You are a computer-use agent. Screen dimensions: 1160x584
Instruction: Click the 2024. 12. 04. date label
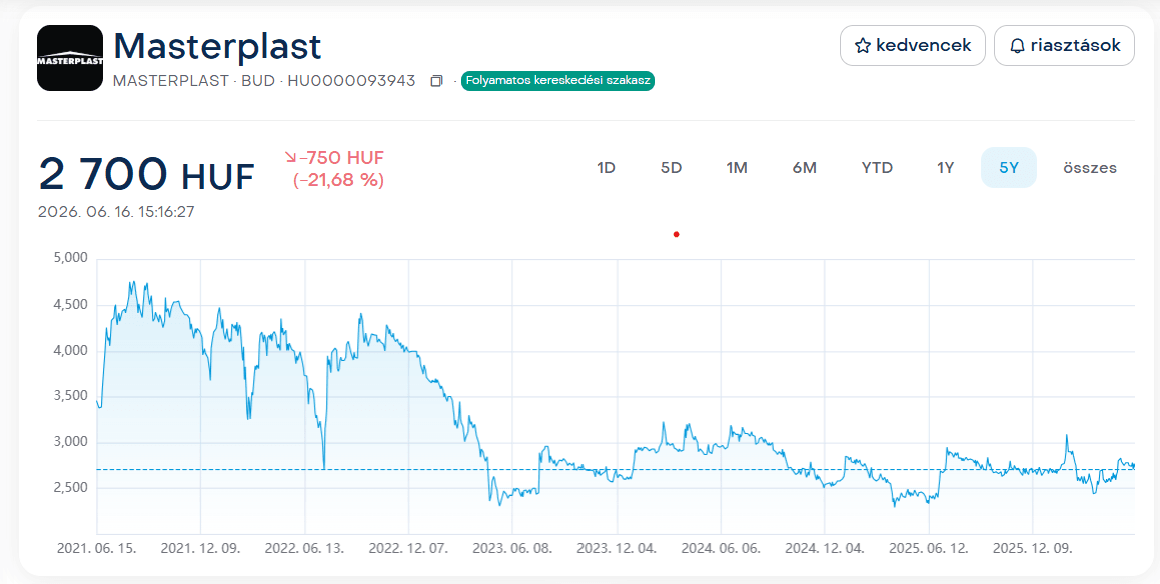tap(824, 549)
